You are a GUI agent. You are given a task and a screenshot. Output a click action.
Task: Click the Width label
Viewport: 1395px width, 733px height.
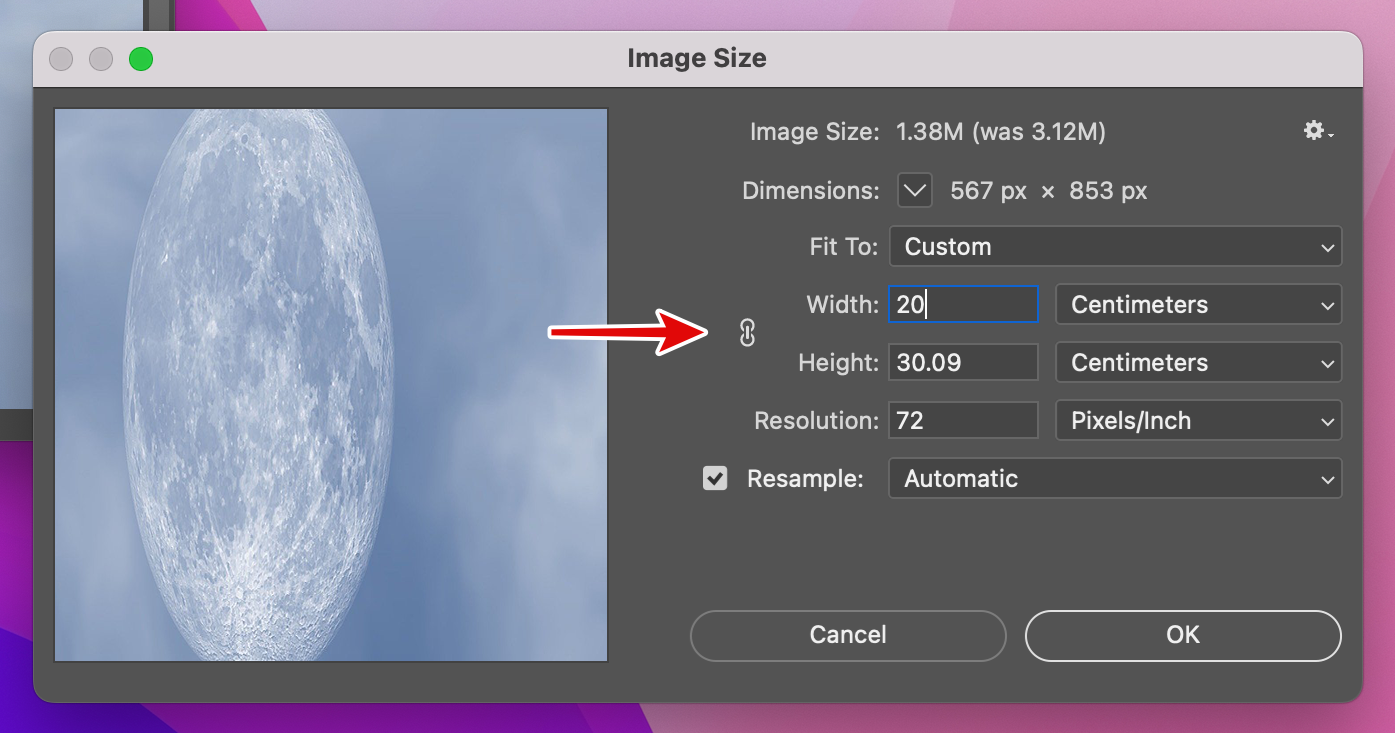(x=843, y=305)
